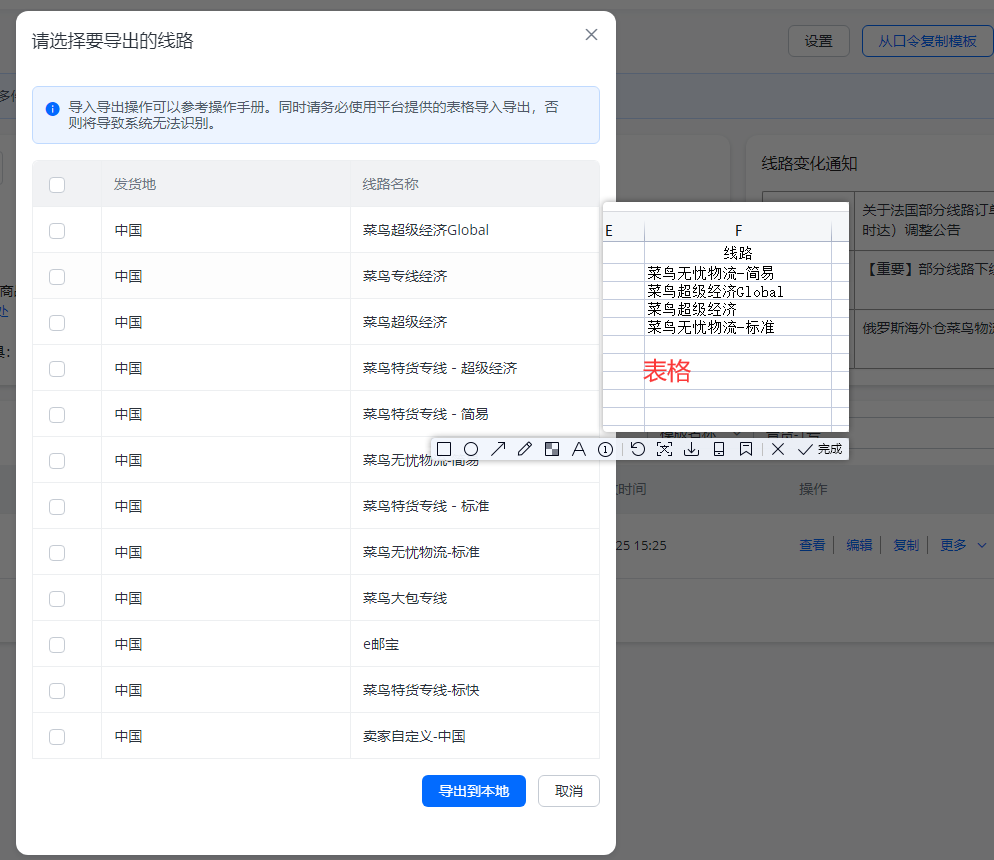Undo the last annotation
The image size is (994, 860).
638,449
